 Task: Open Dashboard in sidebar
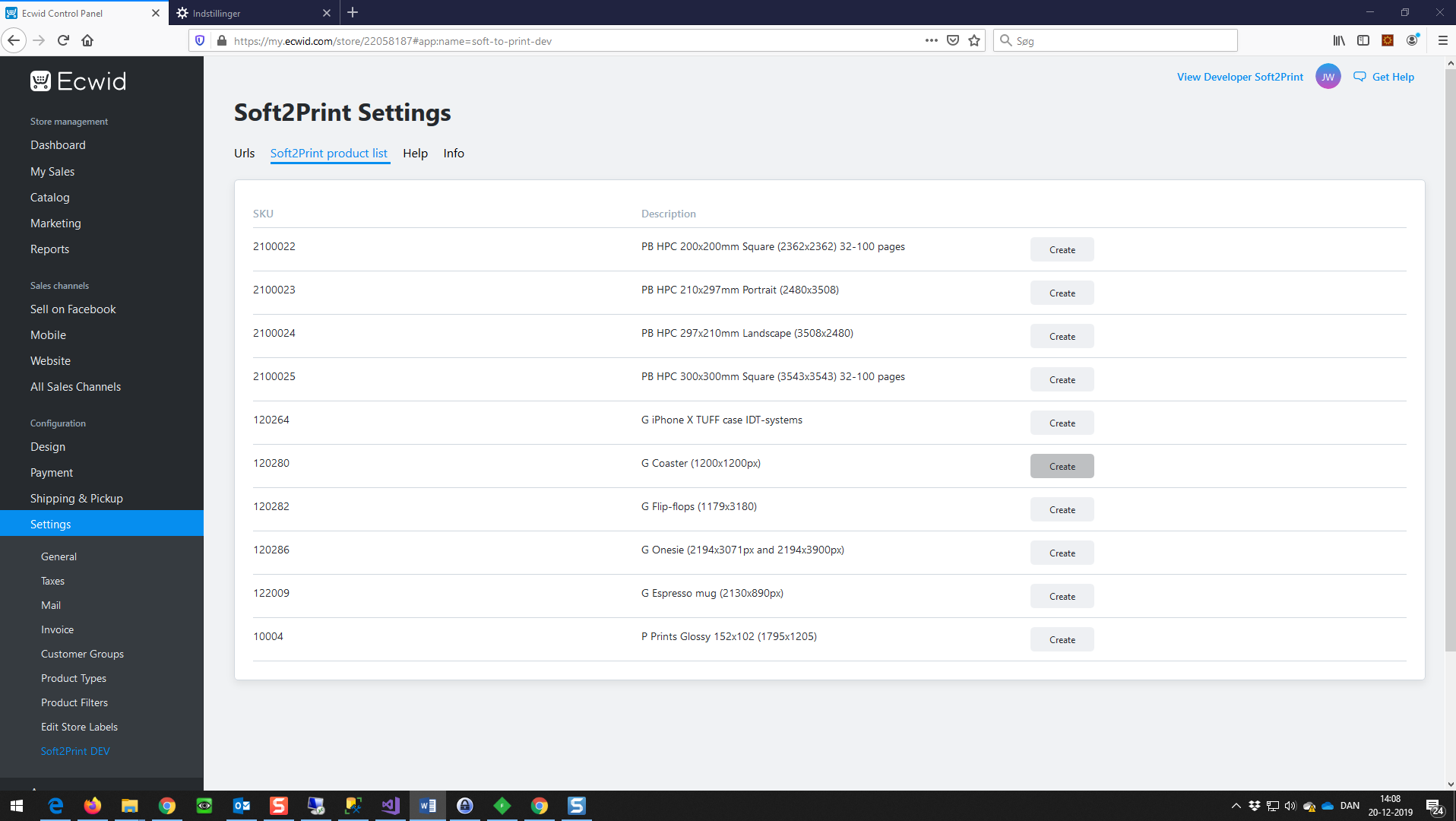(58, 145)
